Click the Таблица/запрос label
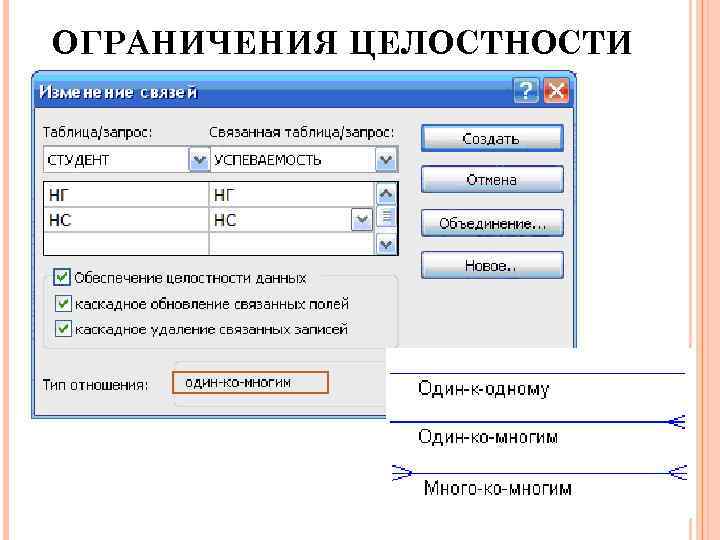This screenshot has width=720, height=540. click(97, 132)
